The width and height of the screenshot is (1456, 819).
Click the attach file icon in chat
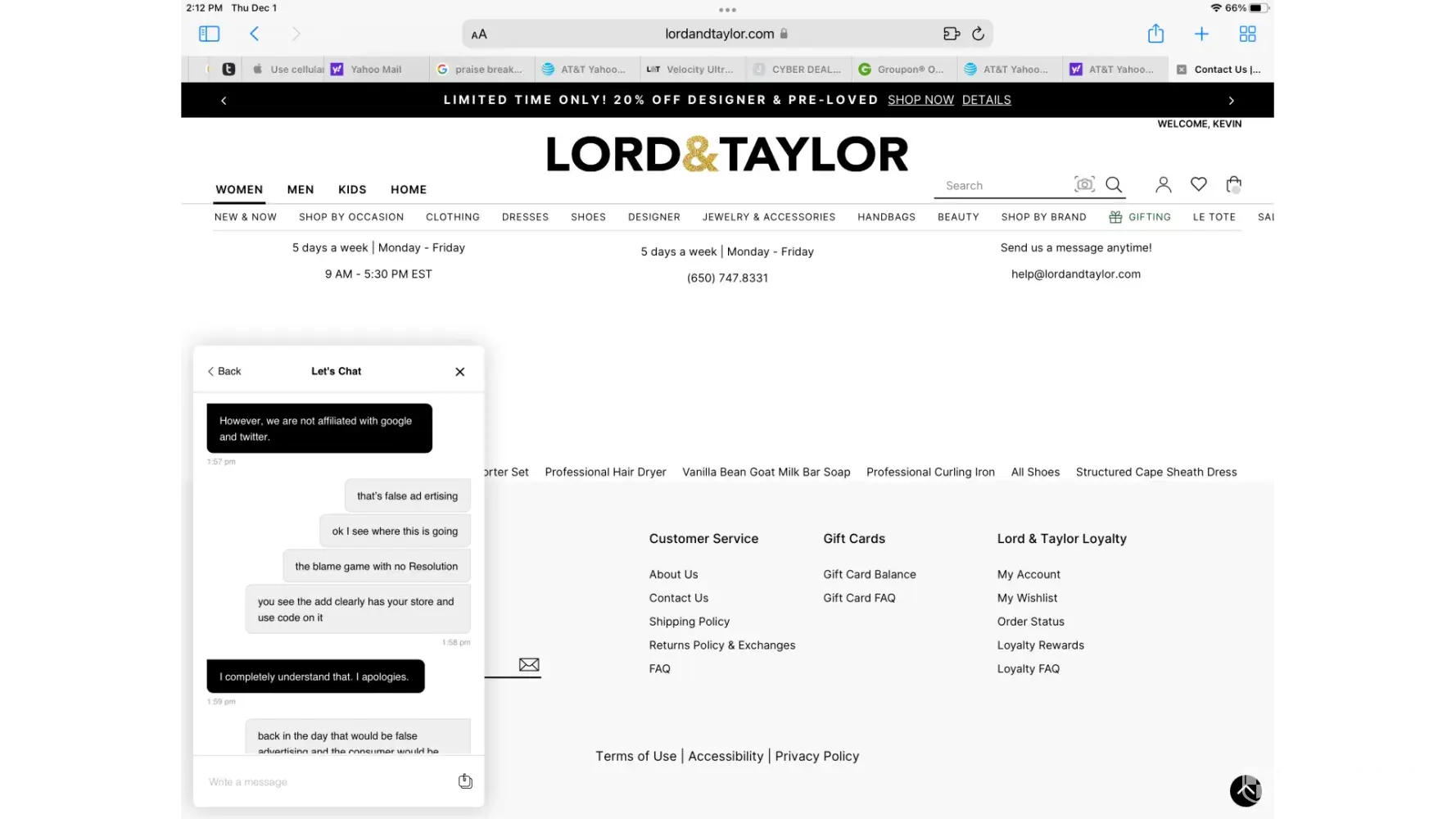pyautogui.click(x=465, y=781)
